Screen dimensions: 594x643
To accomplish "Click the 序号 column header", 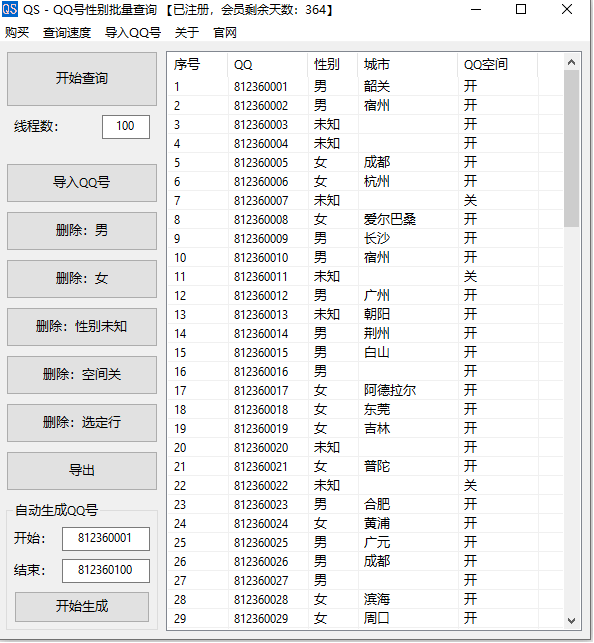I will (x=198, y=65).
